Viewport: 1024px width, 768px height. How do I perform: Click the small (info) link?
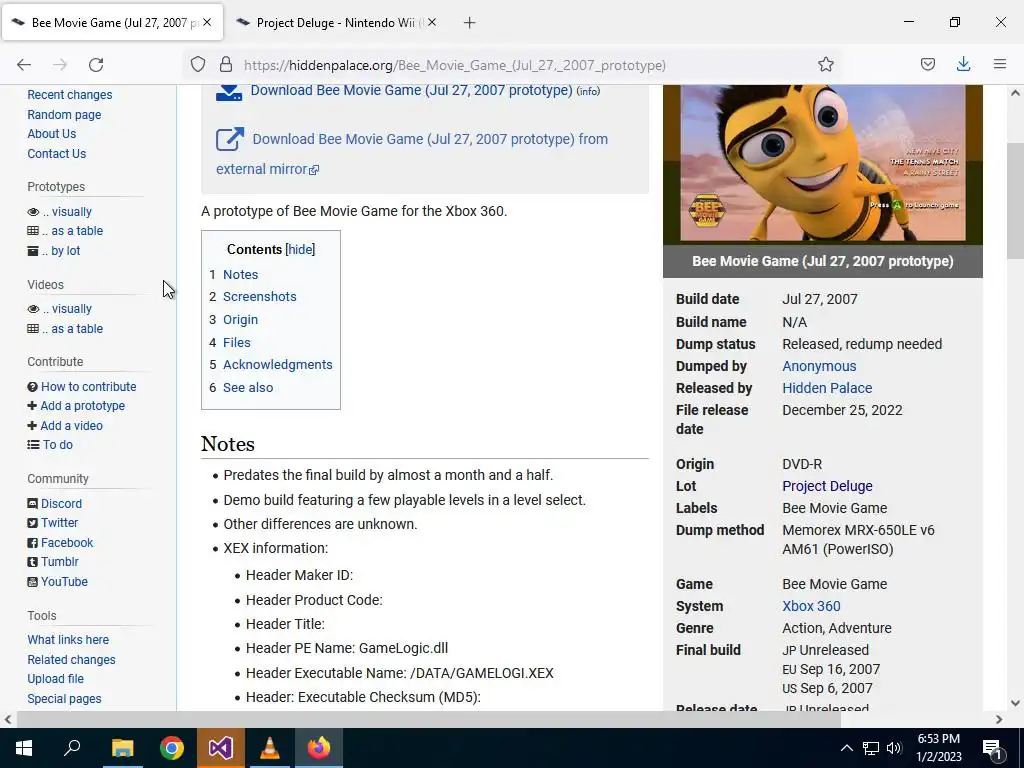click(x=588, y=91)
